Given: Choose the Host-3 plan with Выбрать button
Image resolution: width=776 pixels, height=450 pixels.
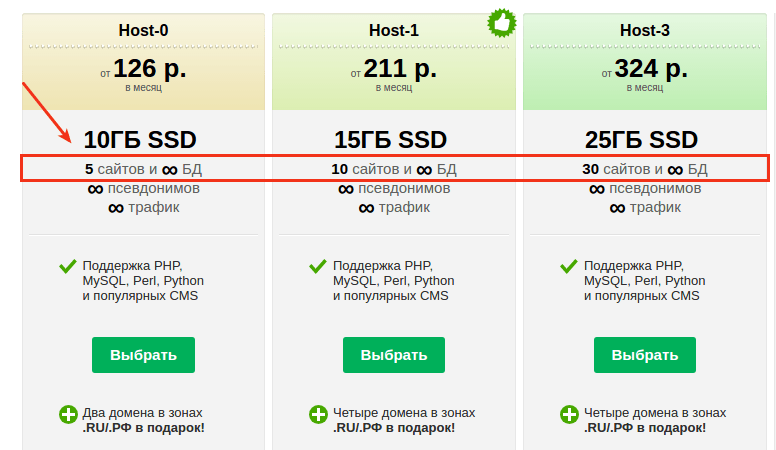Looking at the screenshot, I should click(645, 355).
